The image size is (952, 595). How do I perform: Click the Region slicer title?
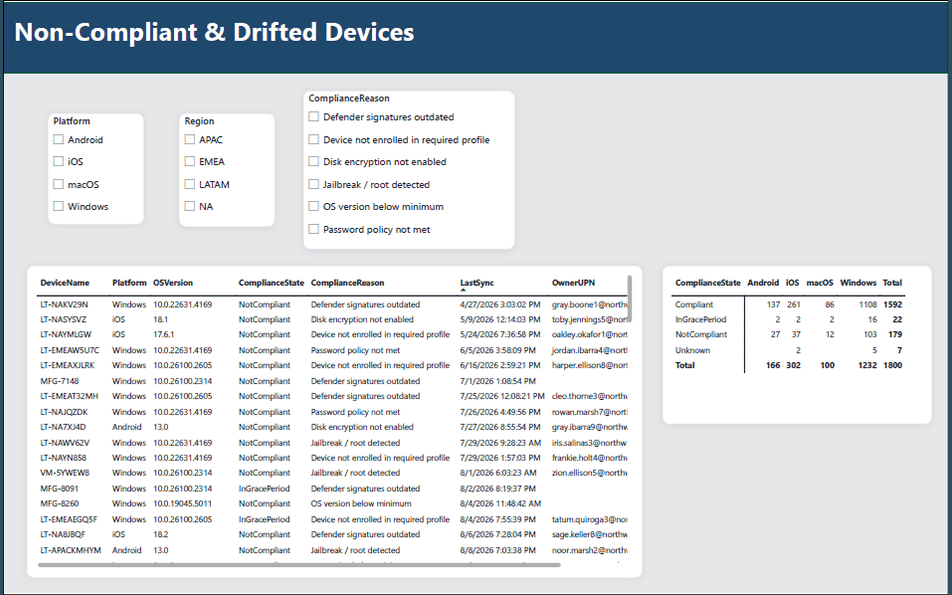coord(199,121)
